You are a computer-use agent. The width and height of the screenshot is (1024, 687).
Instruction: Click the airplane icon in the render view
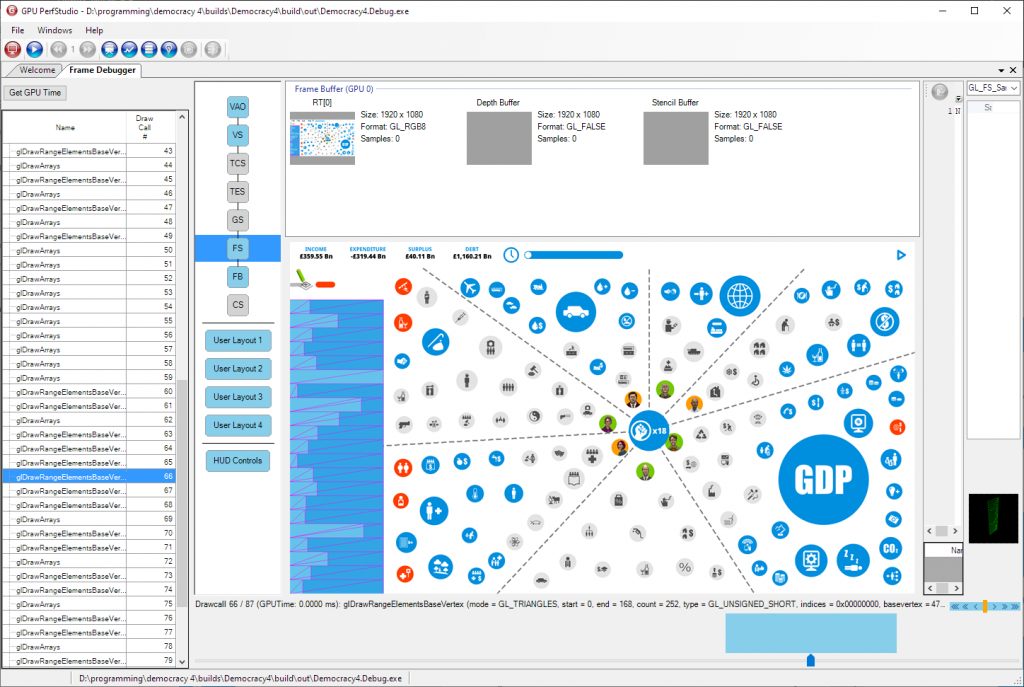tap(470, 287)
